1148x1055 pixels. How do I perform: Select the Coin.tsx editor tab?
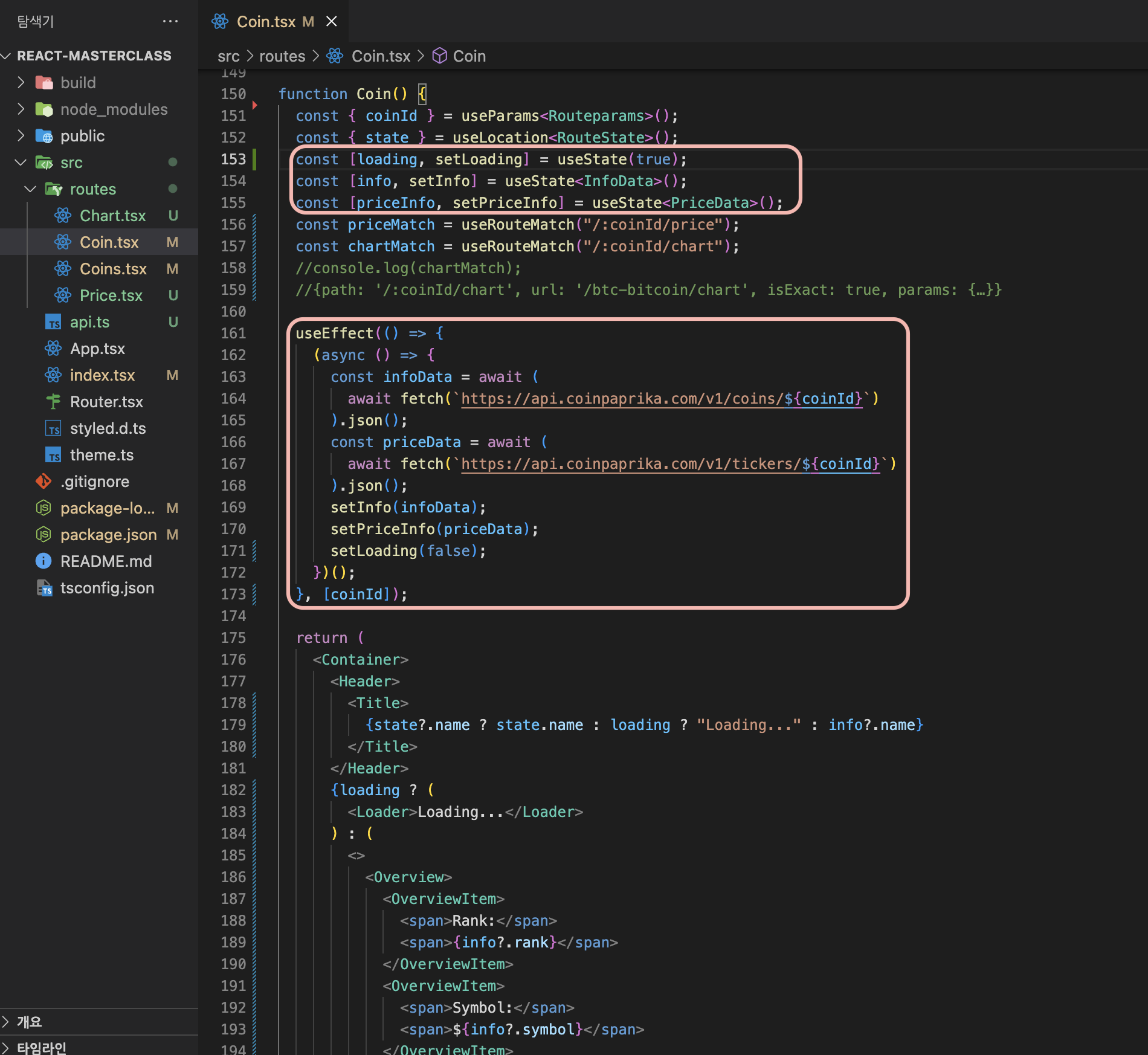(266, 22)
